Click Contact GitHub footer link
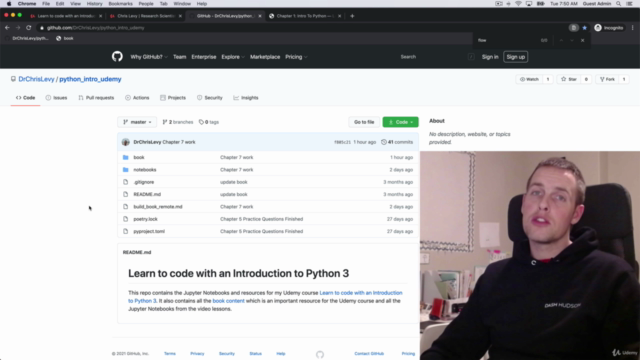640x360 pixels. [x=369, y=353]
